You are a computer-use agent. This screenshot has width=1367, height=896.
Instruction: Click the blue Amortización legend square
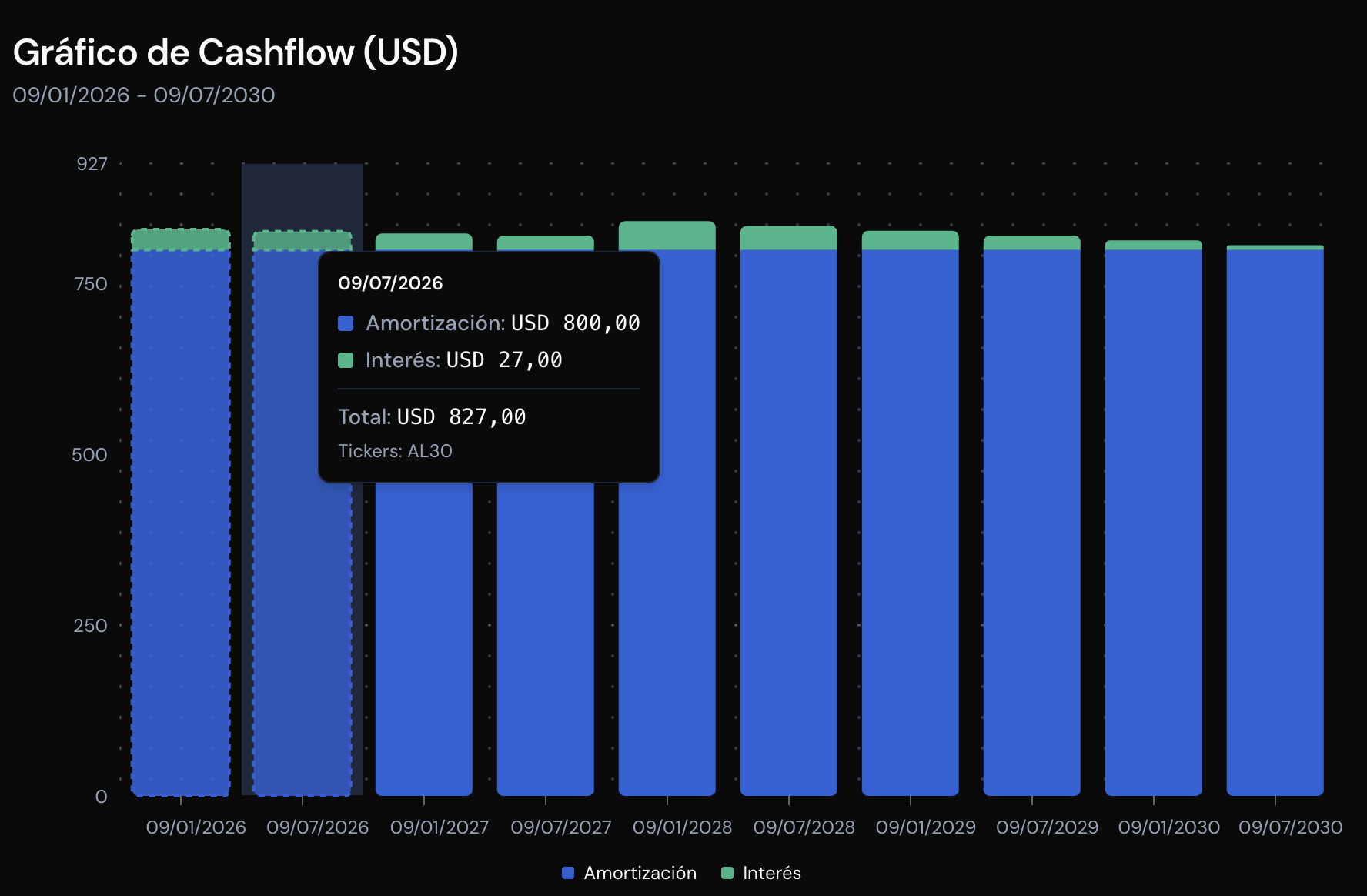pyautogui.click(x=568, y=873)
